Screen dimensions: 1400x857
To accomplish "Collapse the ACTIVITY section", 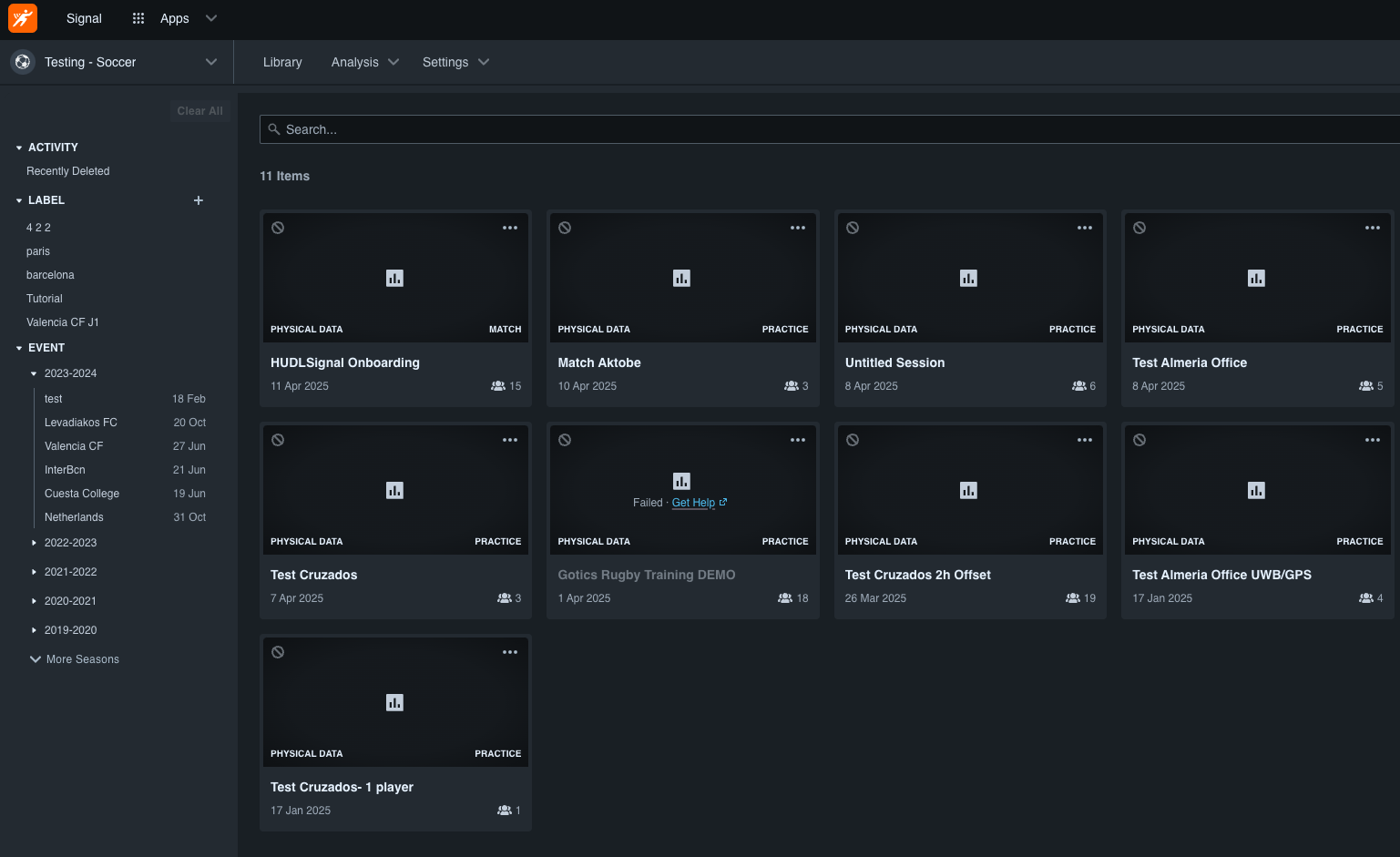I will tap(19, 148).
